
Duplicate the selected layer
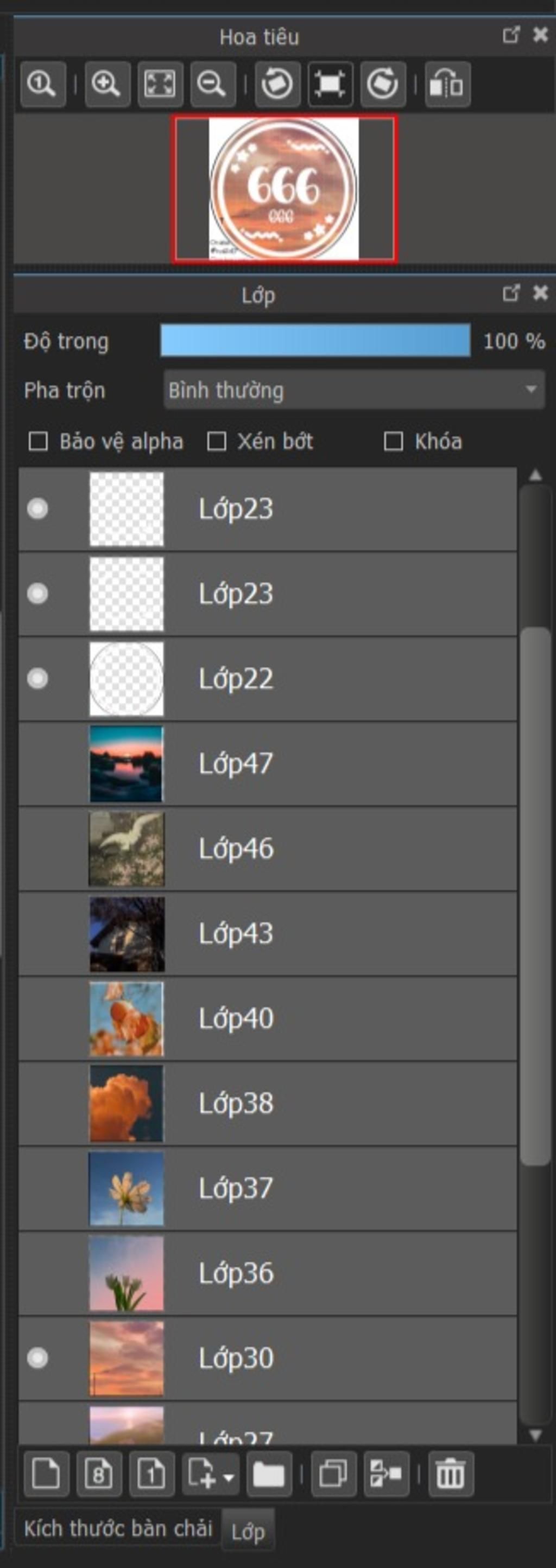333,1475
